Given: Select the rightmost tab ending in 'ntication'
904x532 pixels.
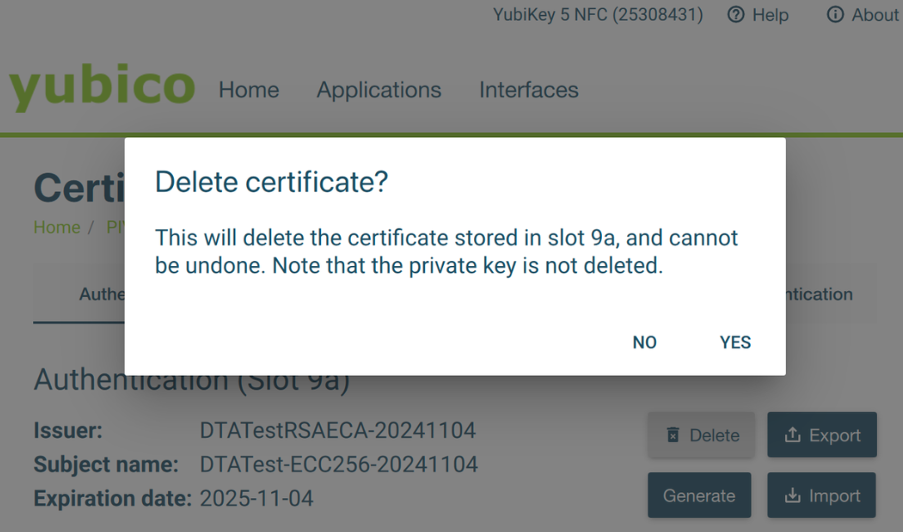Looking at the screenshot, I should 818,295.
